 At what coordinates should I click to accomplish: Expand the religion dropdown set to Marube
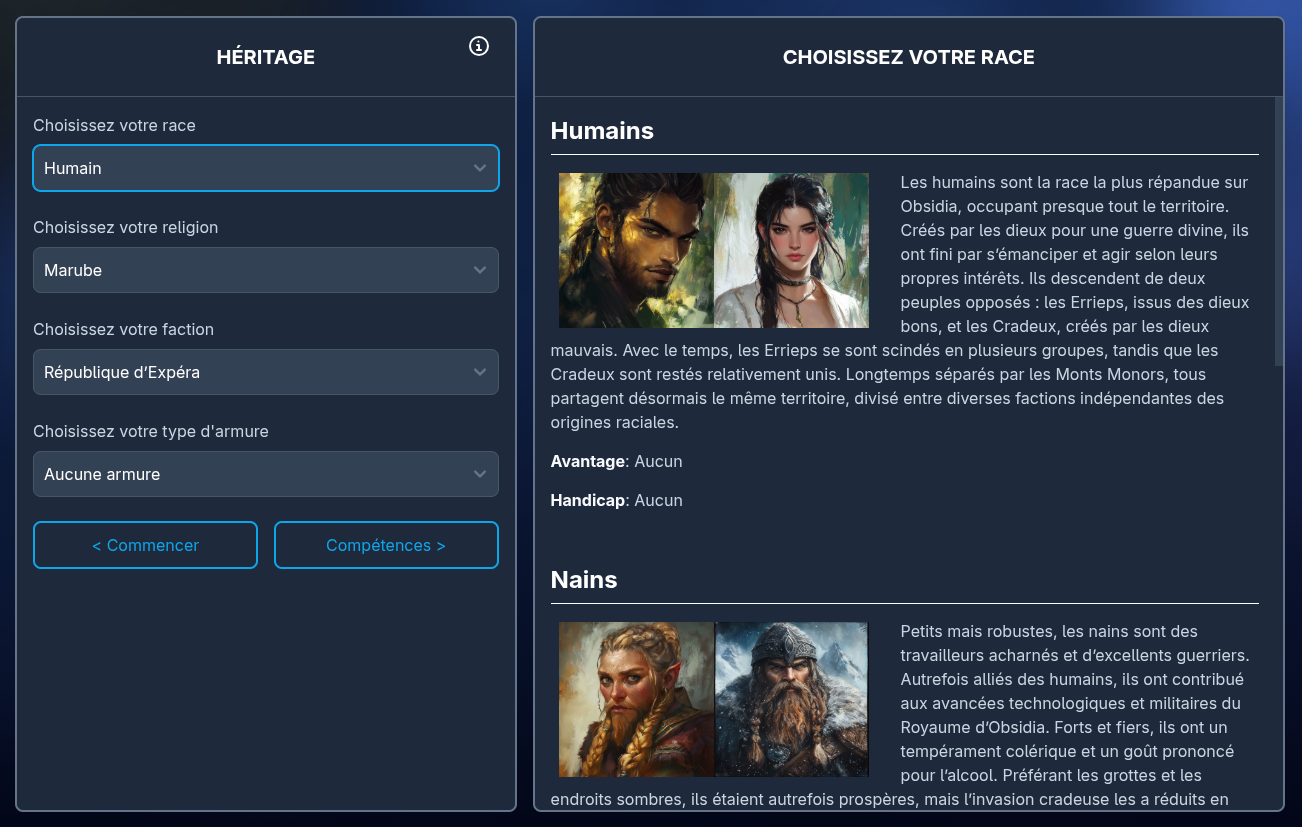pyautogui.click(x=250, y=270)
